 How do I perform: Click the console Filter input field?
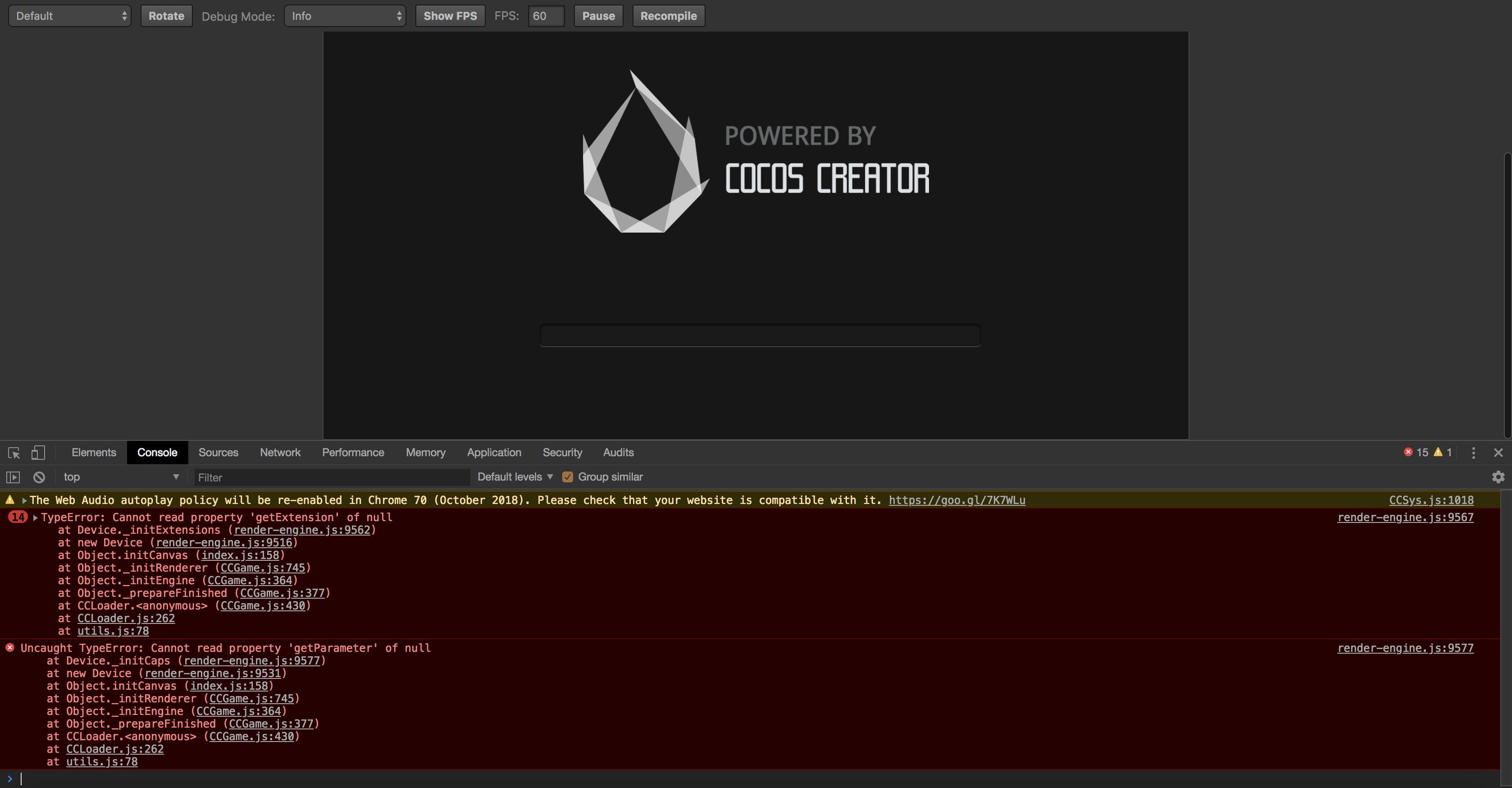[332, 477]
